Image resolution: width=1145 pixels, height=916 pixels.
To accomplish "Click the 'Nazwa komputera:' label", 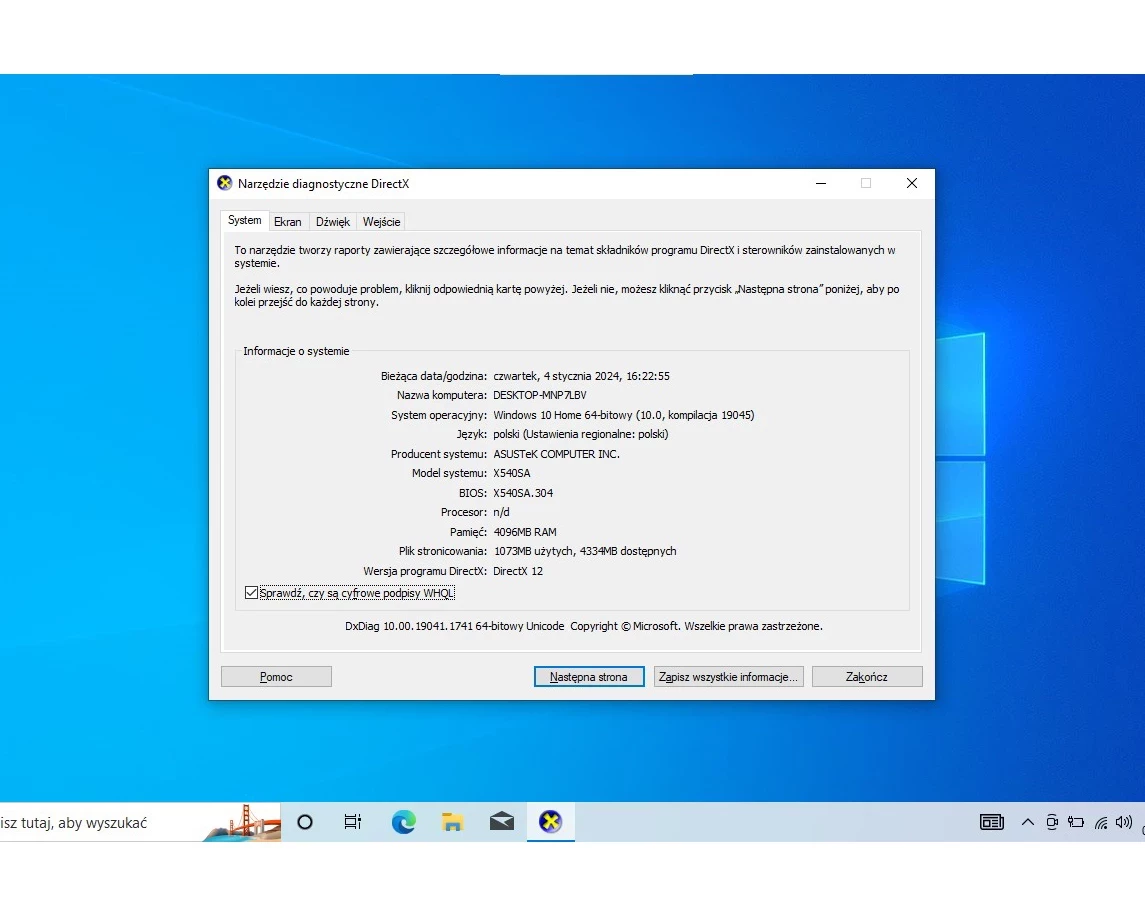I will 442,395.
